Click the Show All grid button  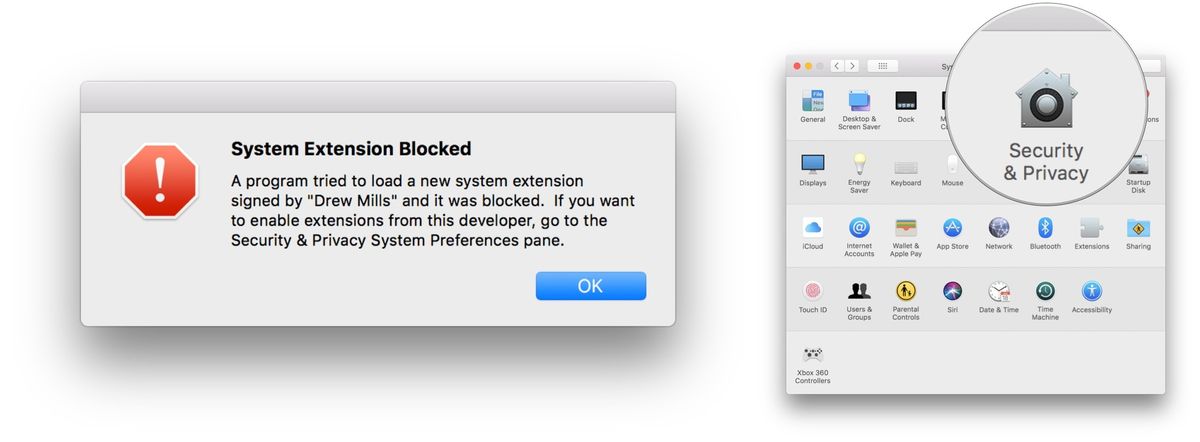tap(882, 66)
